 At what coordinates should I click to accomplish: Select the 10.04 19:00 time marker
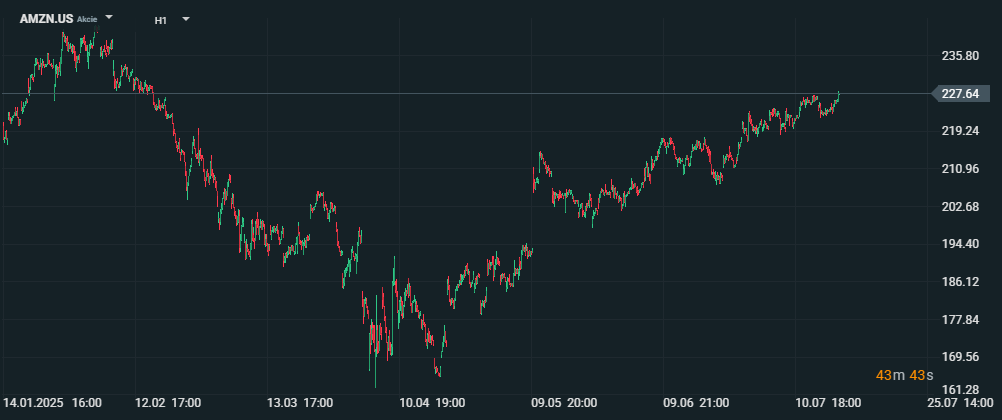431,403
